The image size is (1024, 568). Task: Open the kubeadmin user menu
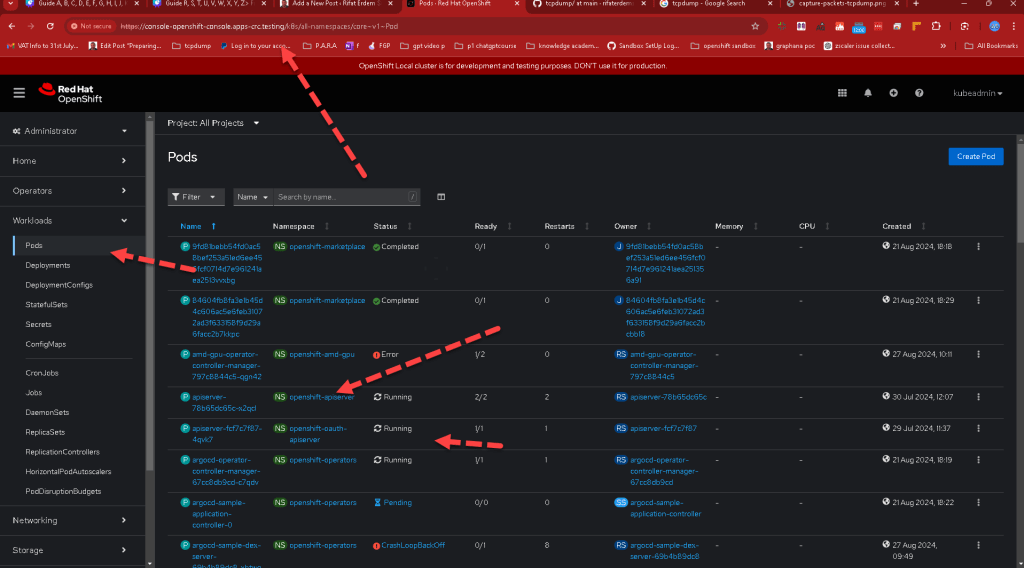978,93
